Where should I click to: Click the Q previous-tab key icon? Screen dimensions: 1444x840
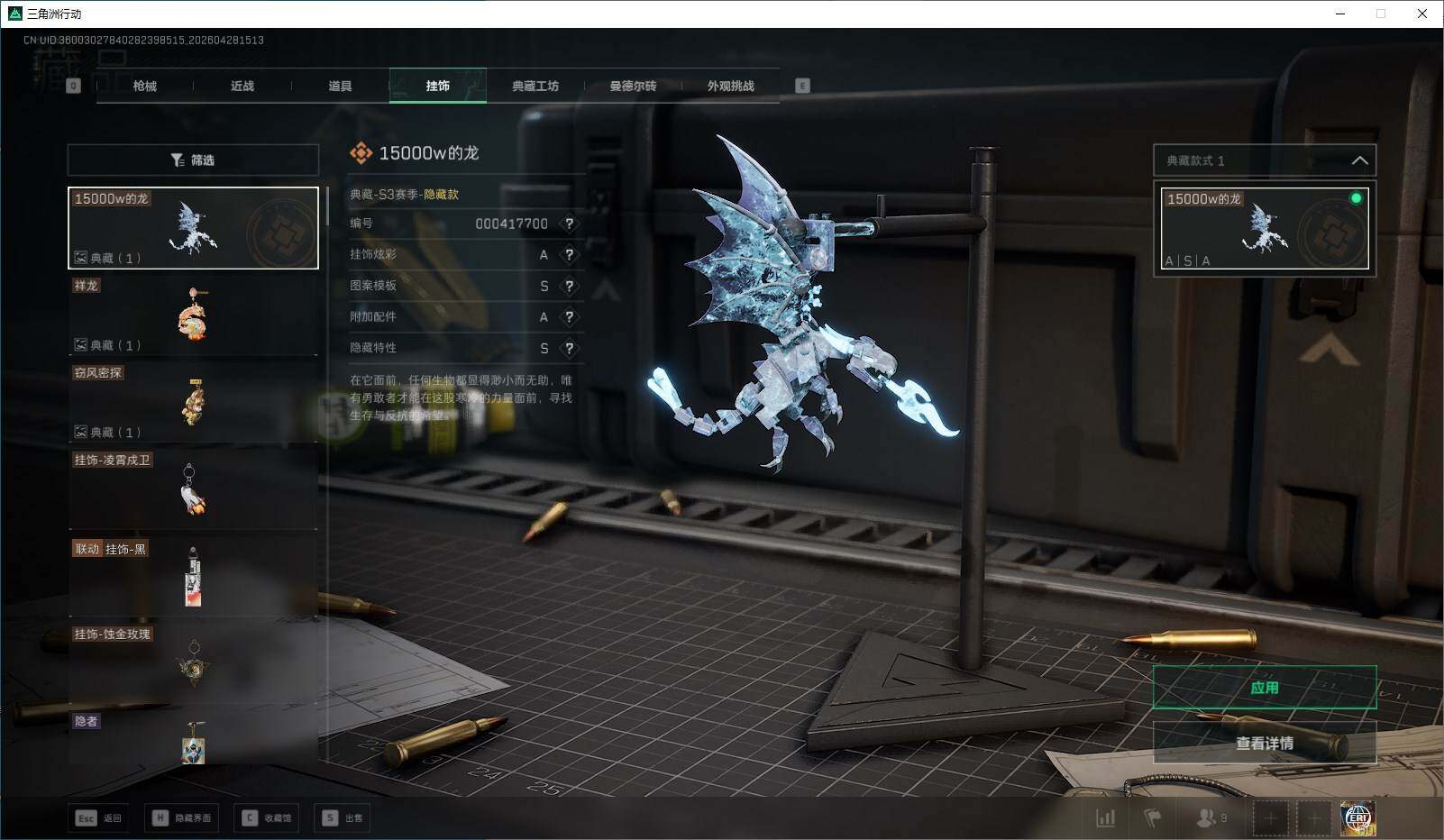[x=74, y=86]
